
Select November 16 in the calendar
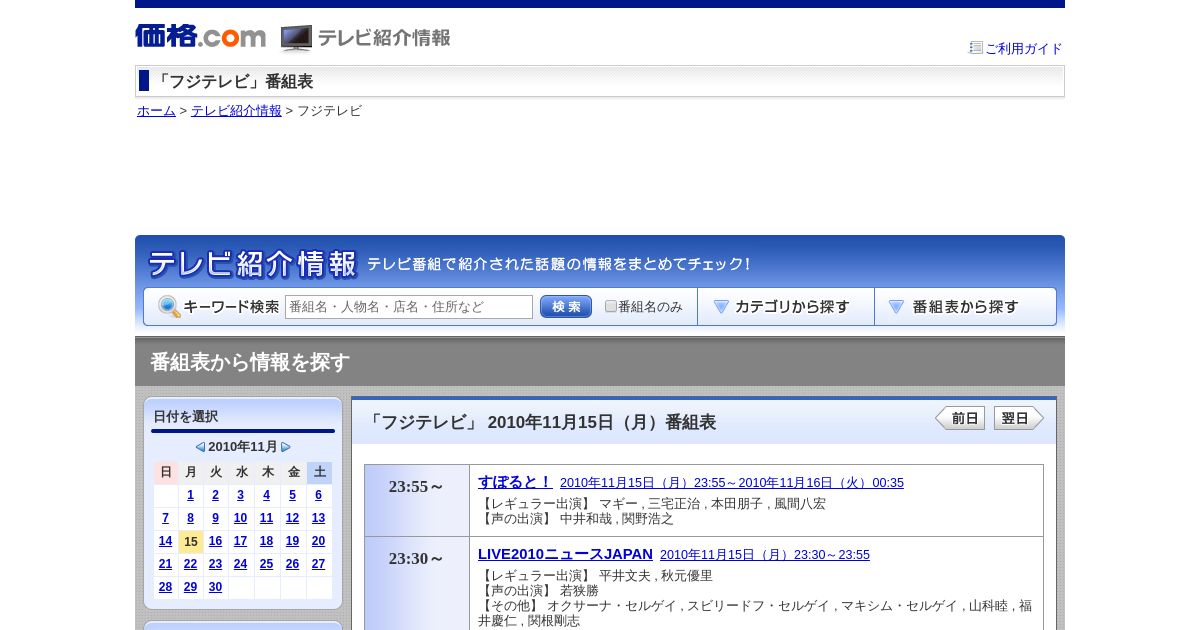(x=215, y=541)
